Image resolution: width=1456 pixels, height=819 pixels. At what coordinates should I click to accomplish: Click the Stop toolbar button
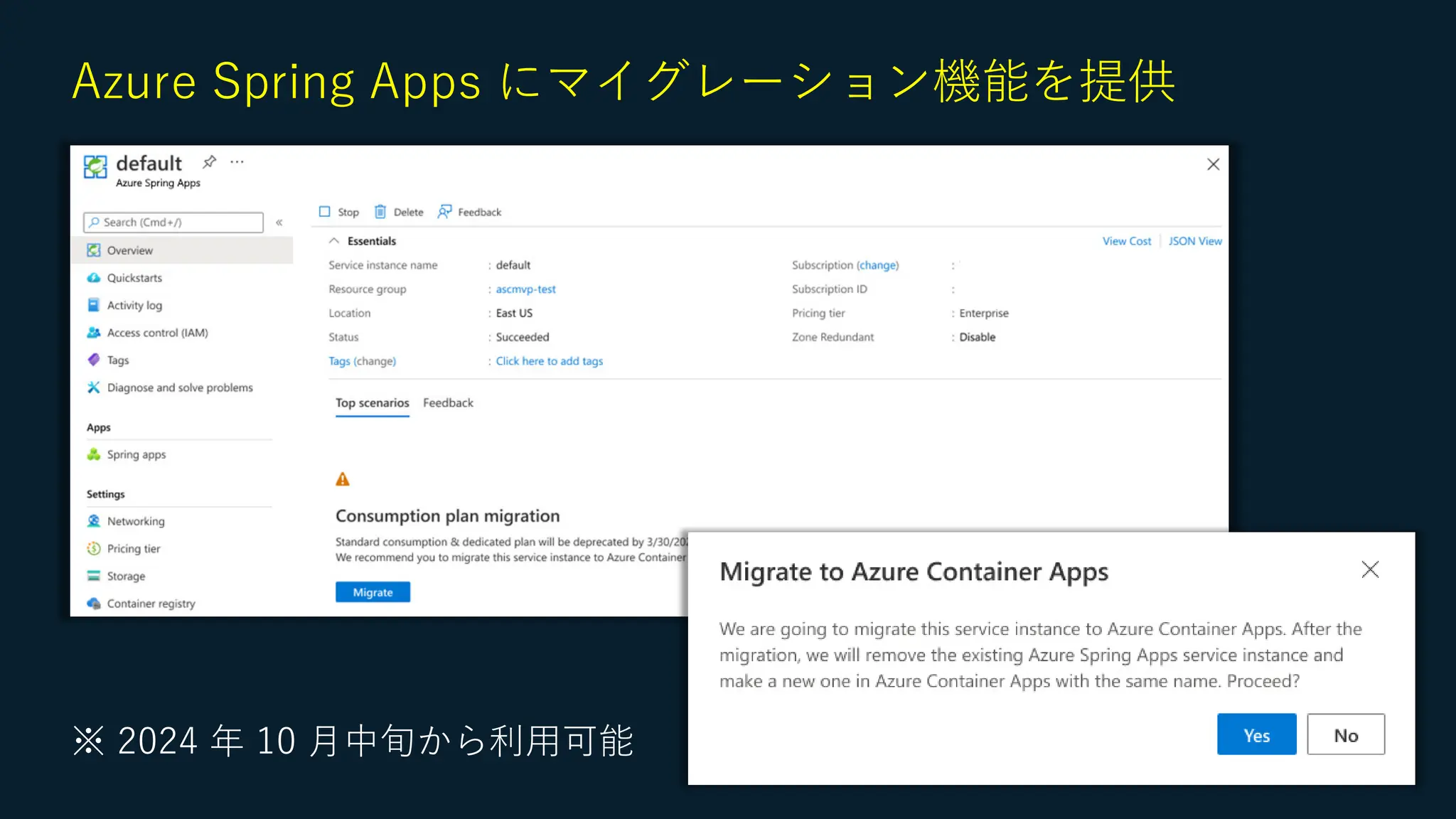339,212
